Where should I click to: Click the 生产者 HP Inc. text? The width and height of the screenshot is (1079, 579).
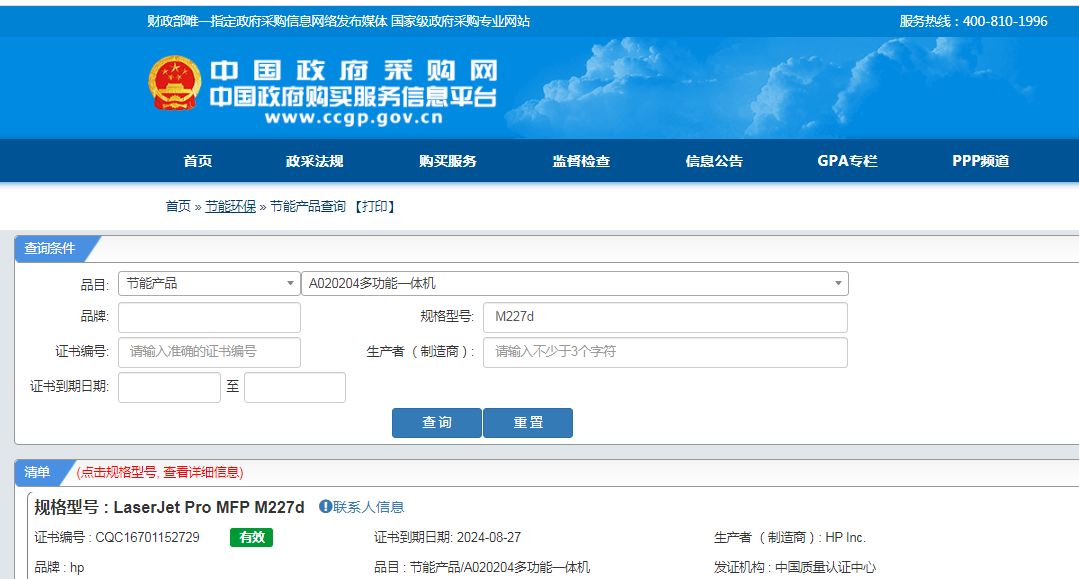(x=790, y=538)
